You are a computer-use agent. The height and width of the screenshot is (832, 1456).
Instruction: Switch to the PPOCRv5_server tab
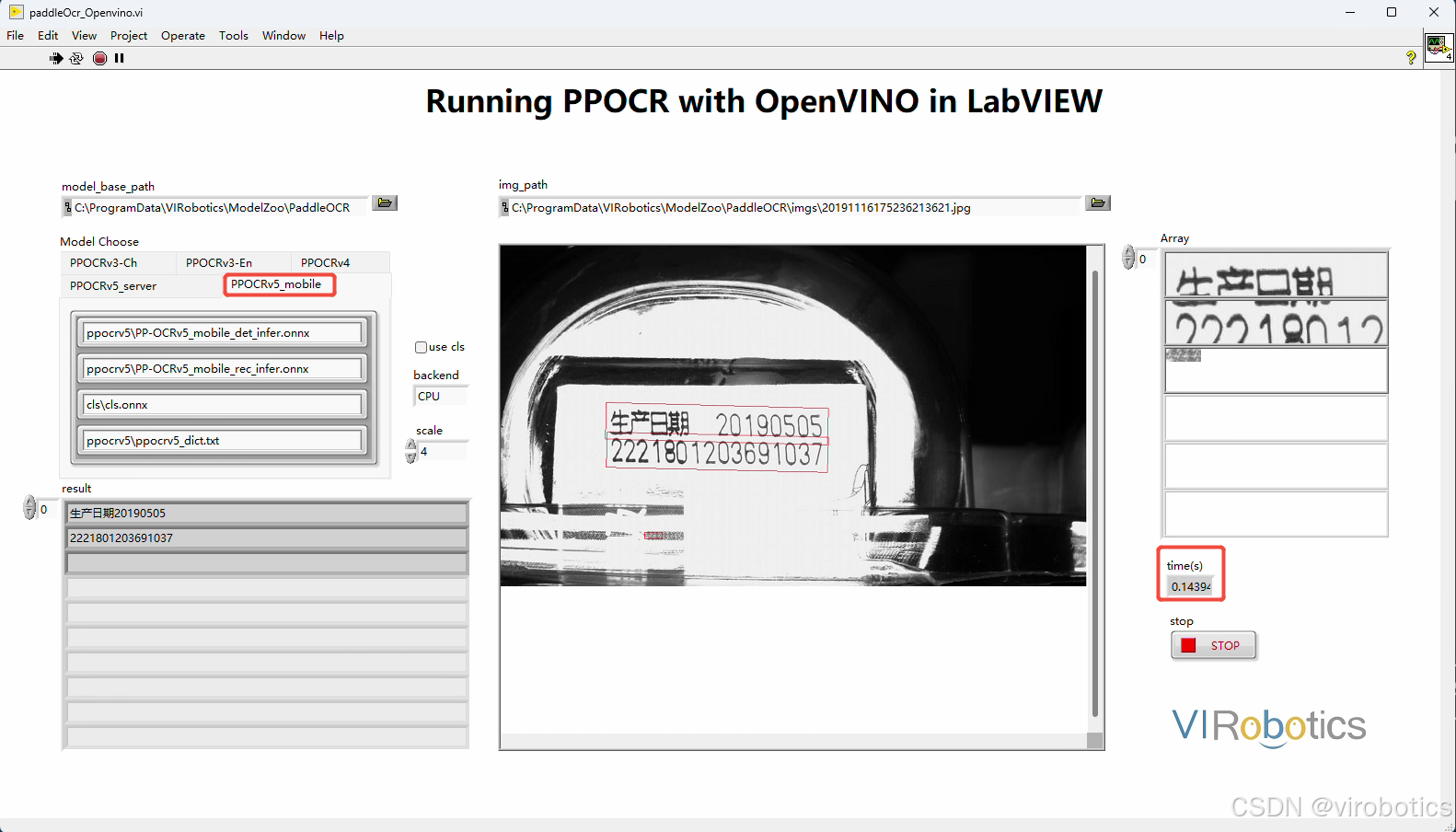(141, 285)
